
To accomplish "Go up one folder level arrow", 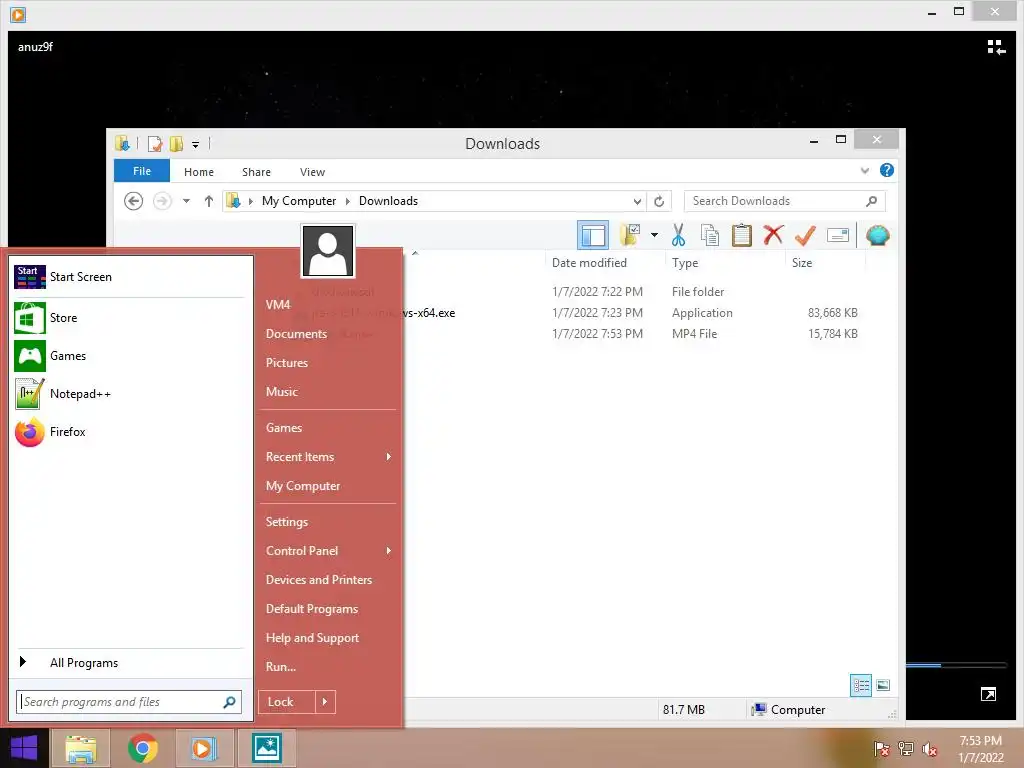I will click(x=209, y=201).
